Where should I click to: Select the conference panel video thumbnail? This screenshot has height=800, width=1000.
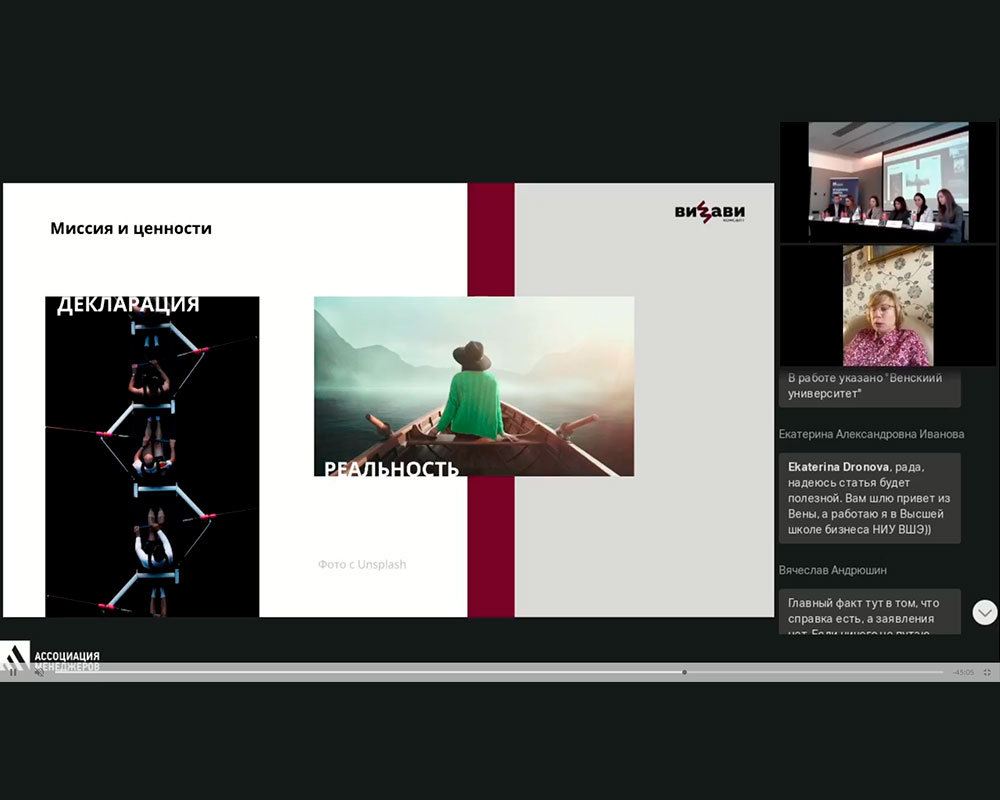[x=873, y=181]
